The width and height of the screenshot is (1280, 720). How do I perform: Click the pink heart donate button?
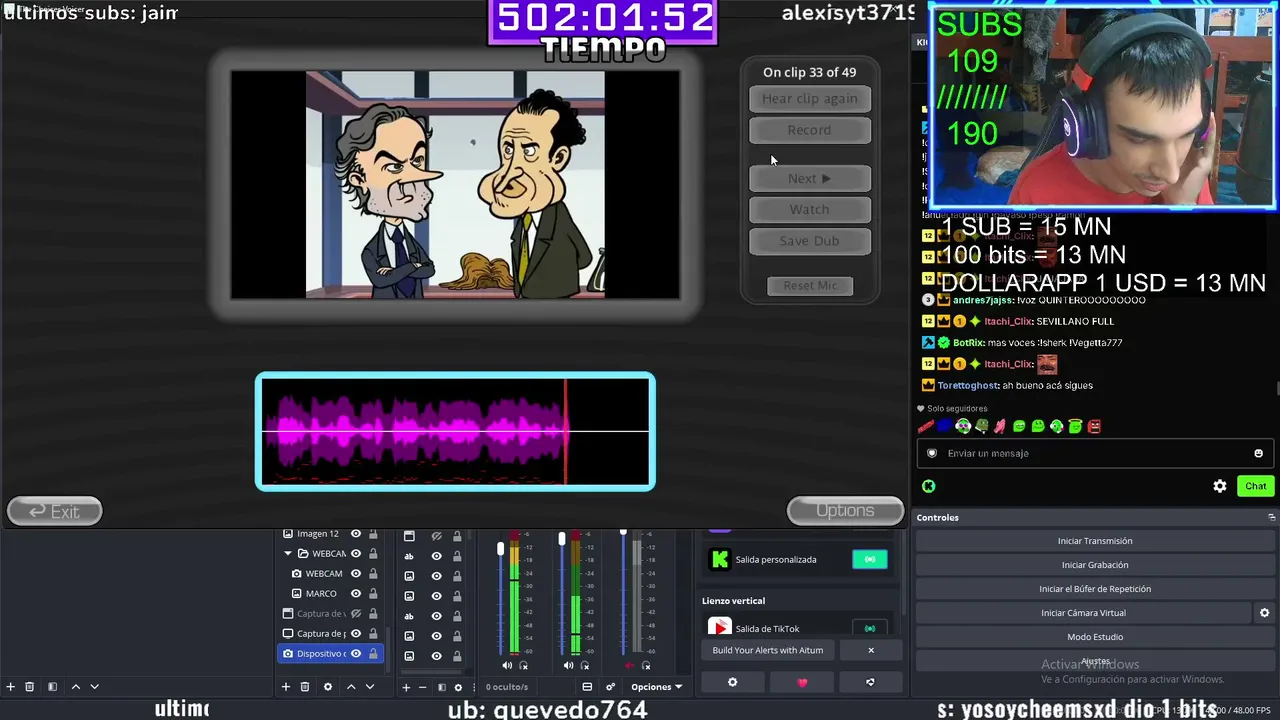801,682
